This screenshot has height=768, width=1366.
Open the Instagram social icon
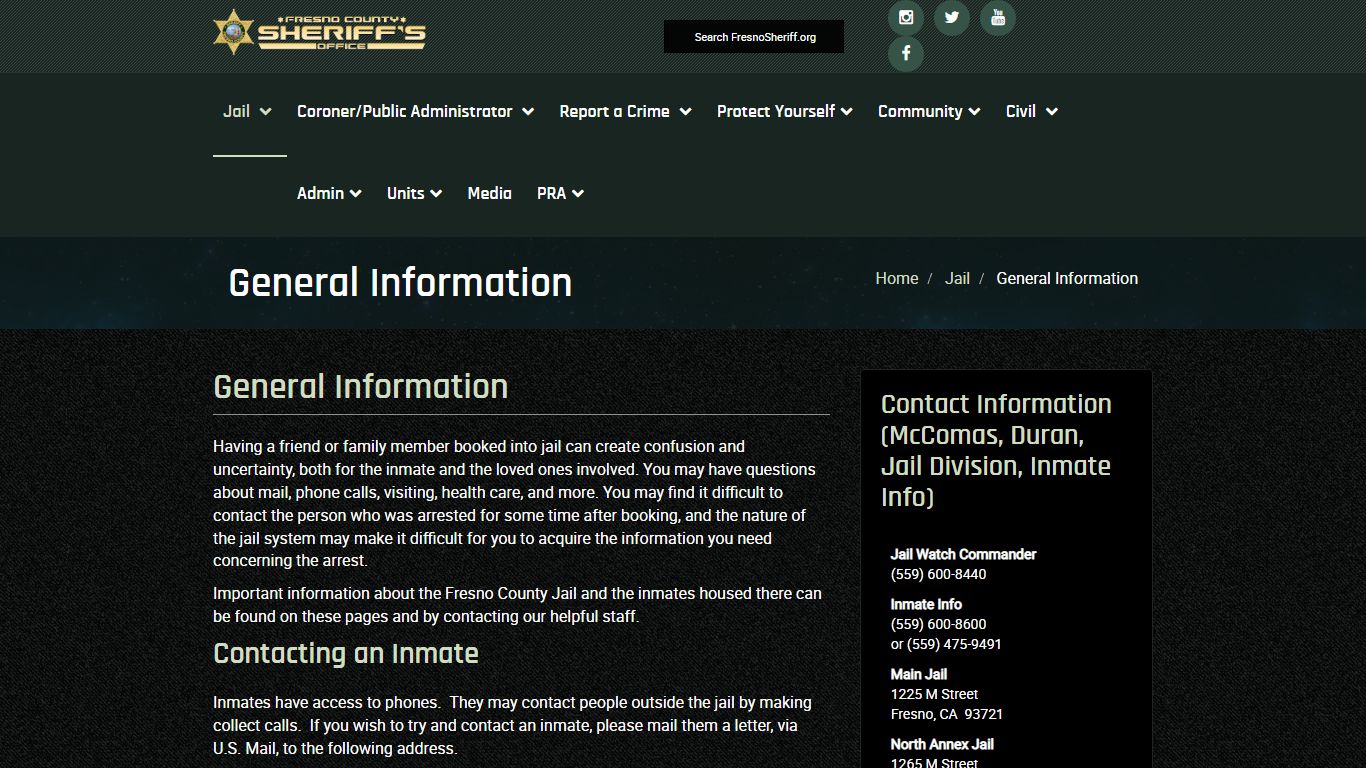906,17
